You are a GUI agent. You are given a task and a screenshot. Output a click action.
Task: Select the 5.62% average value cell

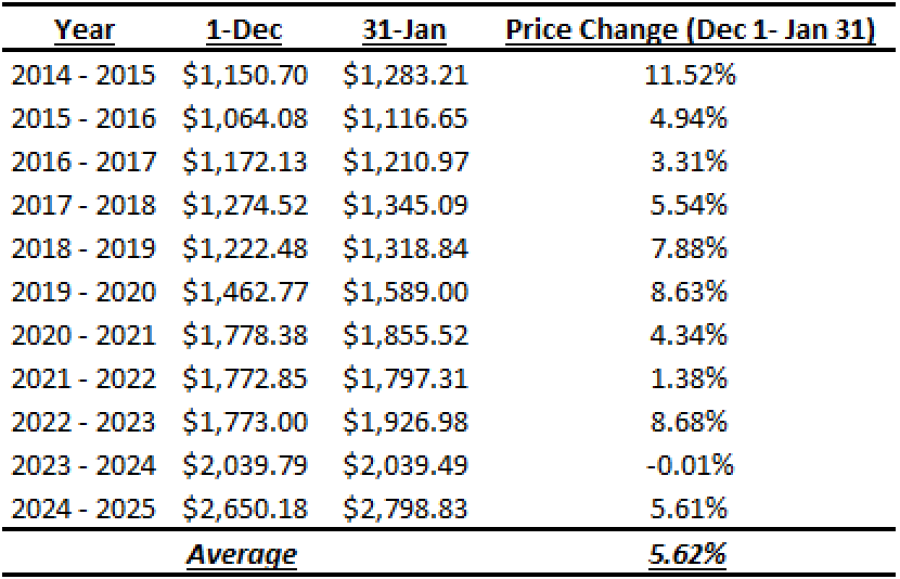[x=691, y=553]
